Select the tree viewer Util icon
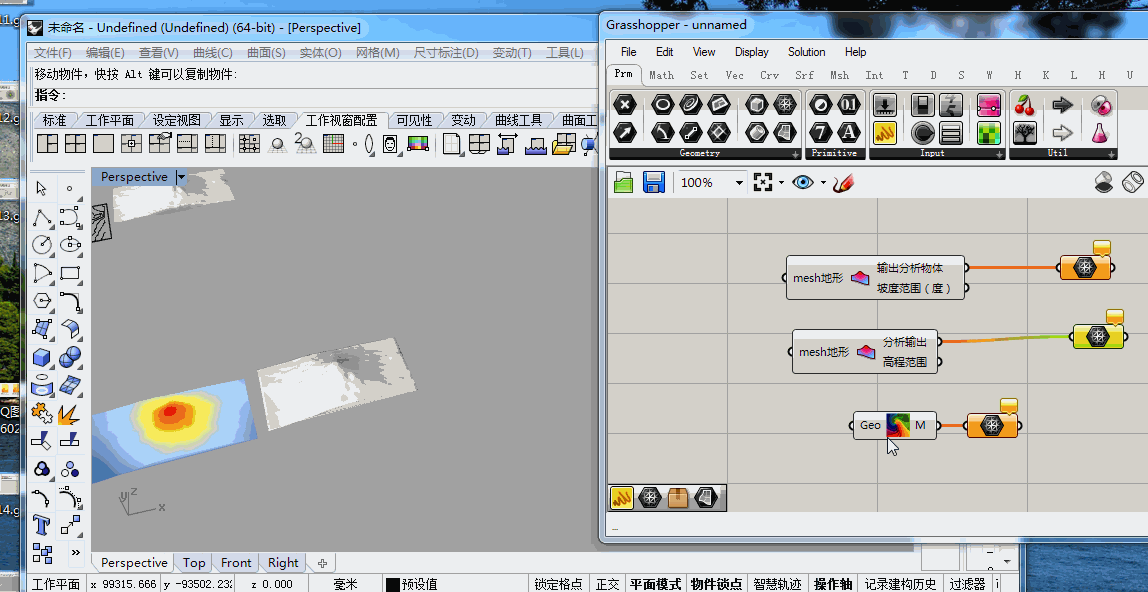Viewport: 1148px width, 592px height. tap(1024, 132)
